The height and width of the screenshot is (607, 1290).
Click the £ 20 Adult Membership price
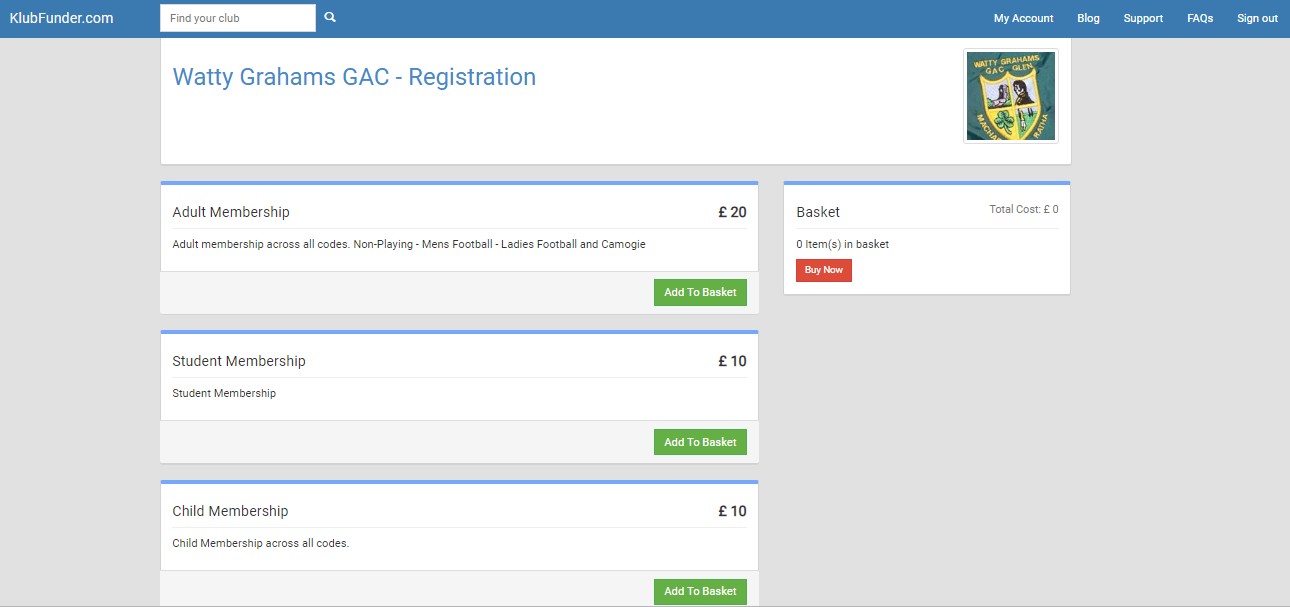point(732,212)
